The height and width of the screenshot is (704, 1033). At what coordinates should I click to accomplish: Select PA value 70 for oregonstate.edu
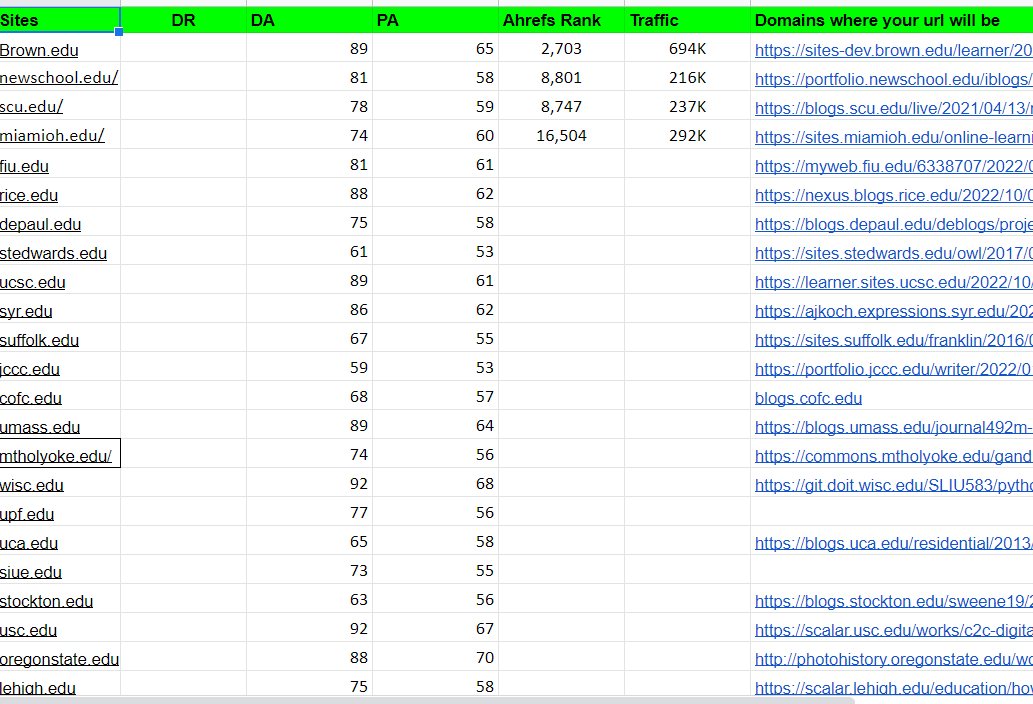pyautogui.click(x=485, y=657)
